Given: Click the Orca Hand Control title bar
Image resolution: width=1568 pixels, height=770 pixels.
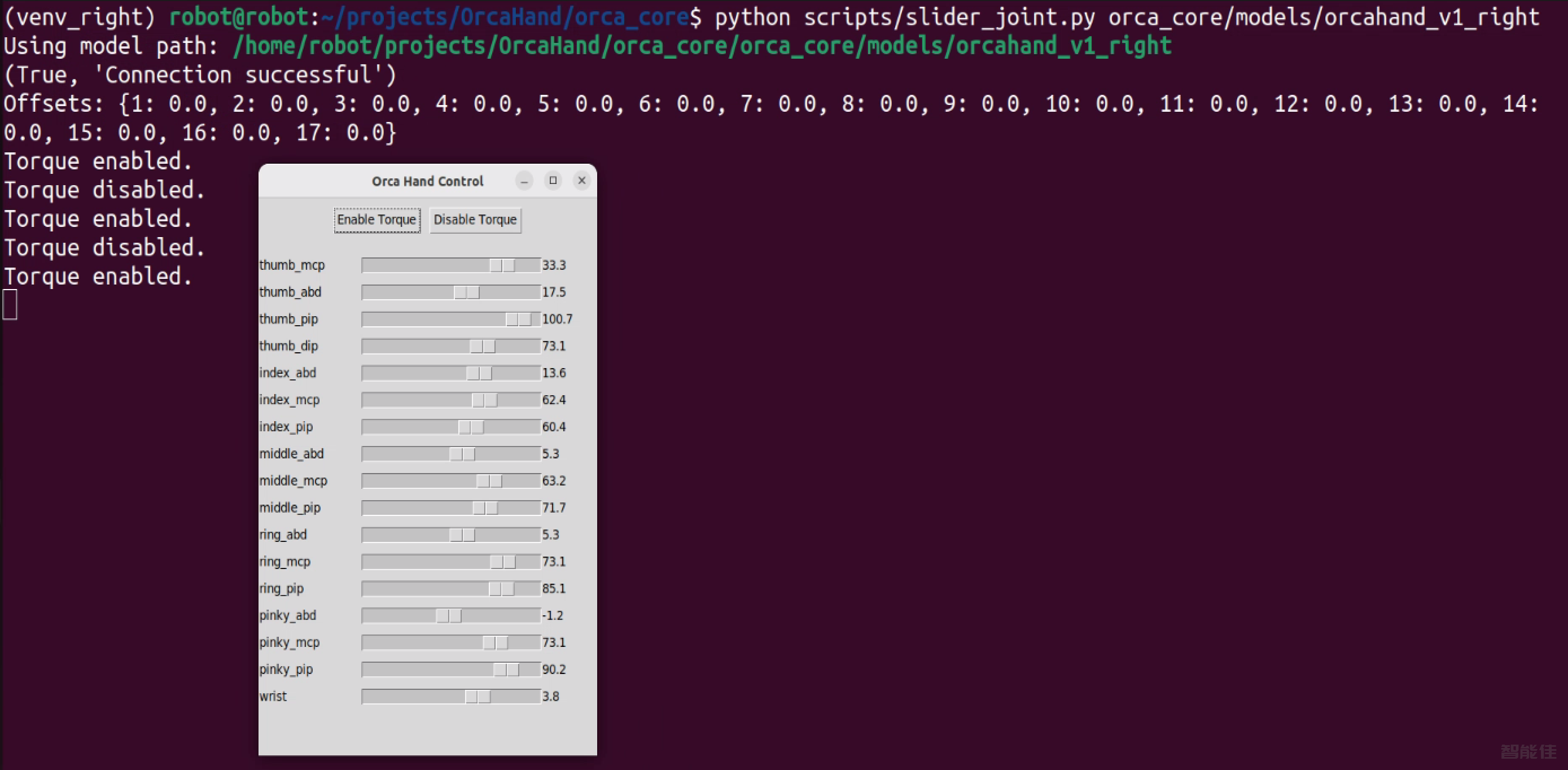Looking at the screenshot, I should click(427, 181).
